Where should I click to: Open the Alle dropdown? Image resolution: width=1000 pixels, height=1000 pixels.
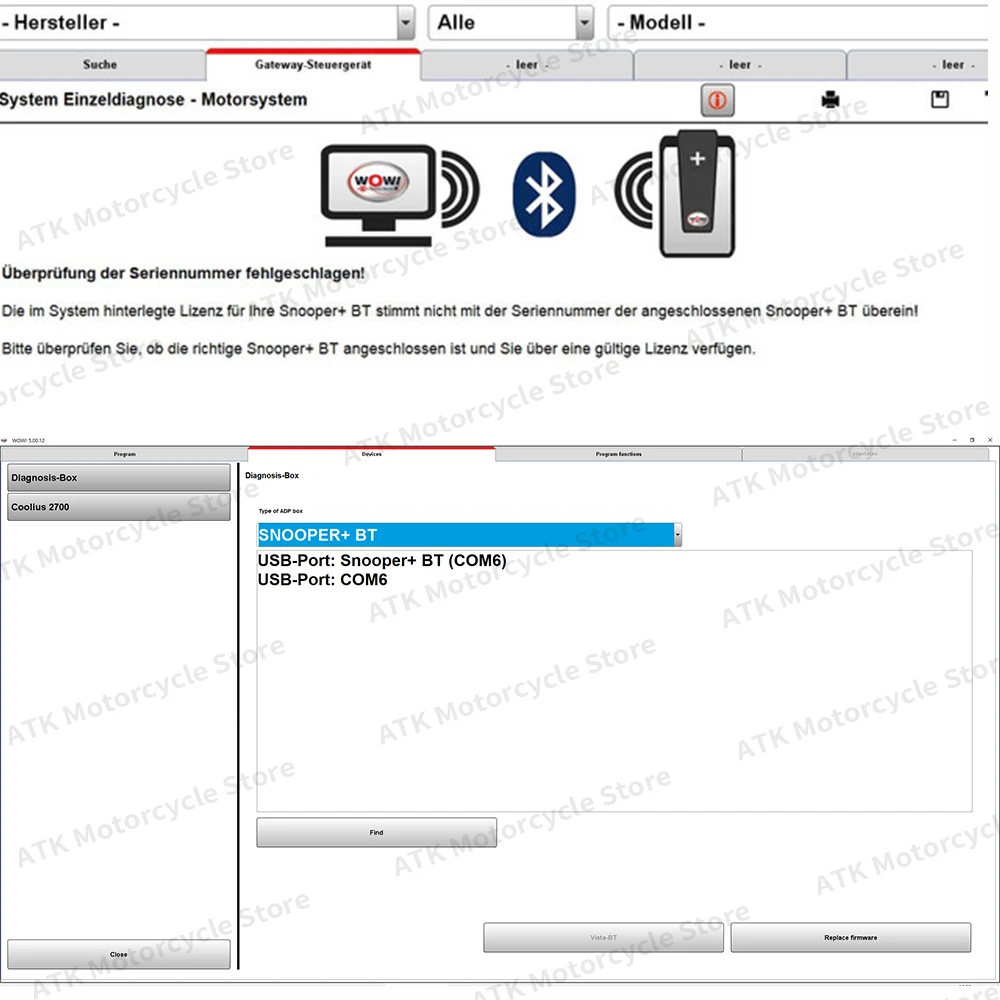coord(584,23)
